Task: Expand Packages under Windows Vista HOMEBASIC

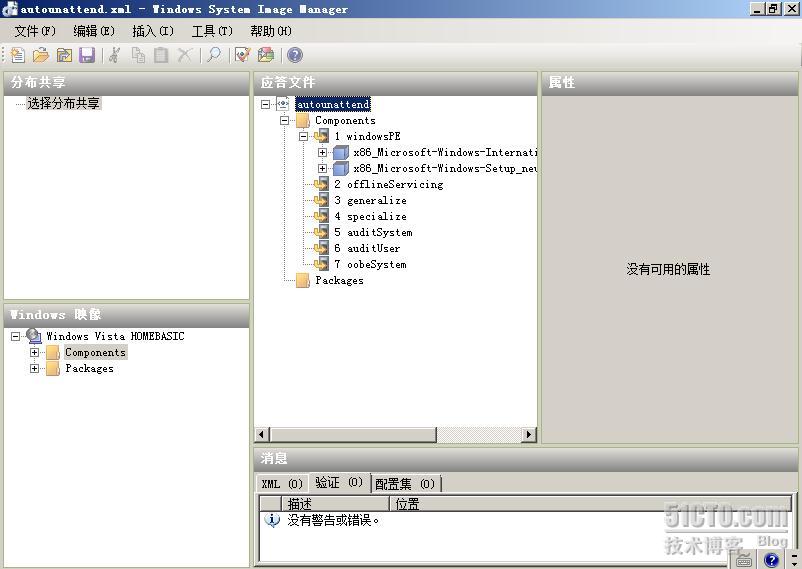Action: [x=34, y=368]
